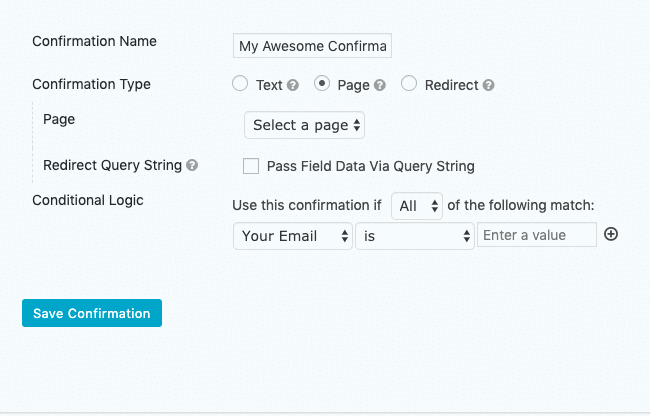This screenshot has height=416, width=650.
Task: Click the Page radio label text
Action: (353, 86)
